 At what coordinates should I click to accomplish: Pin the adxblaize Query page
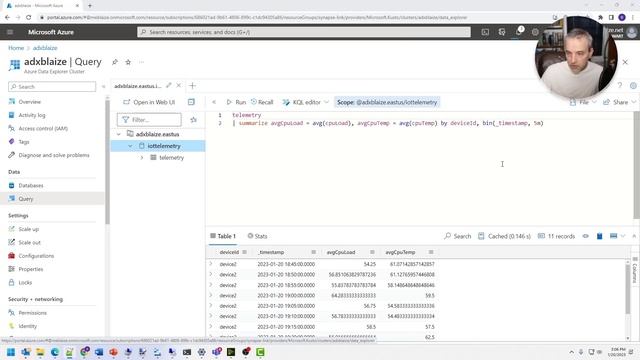point(115,62)
